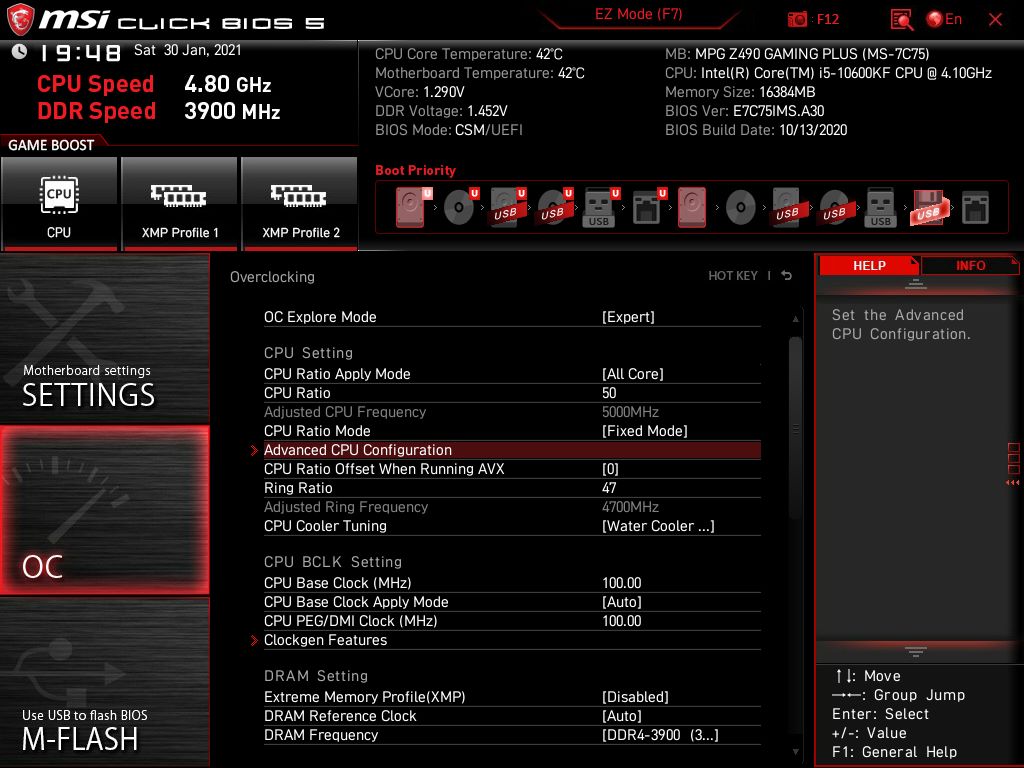Image resolution: width=1024 pixels, height=768 pixels.
Task: Click the MSI dragon shield logo
Action: click(20, 20)
